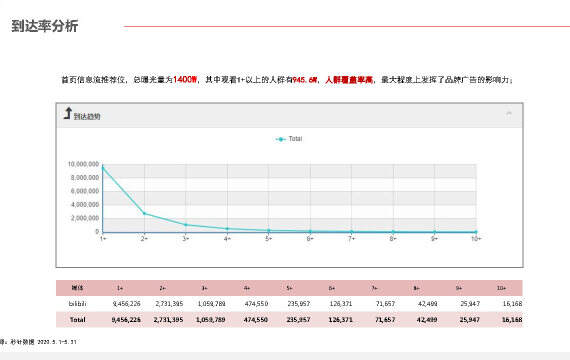The height and width of the screenshot is (360, 570).
Task: Click the chart x-axis label 5+
Action: (269, 239)
